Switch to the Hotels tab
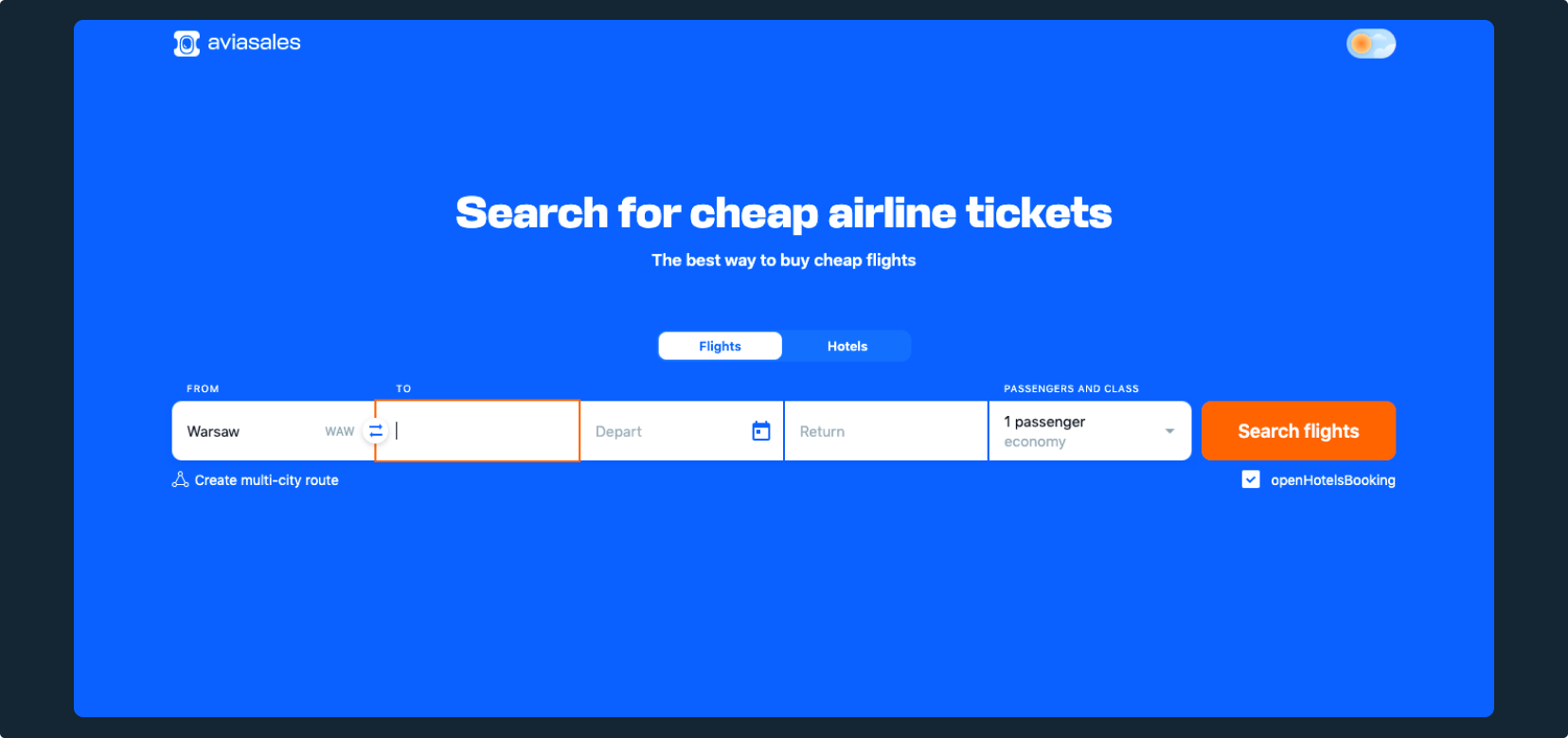Image resolution: width=1568 pixels, height=738 pixels. pos(846,346)
